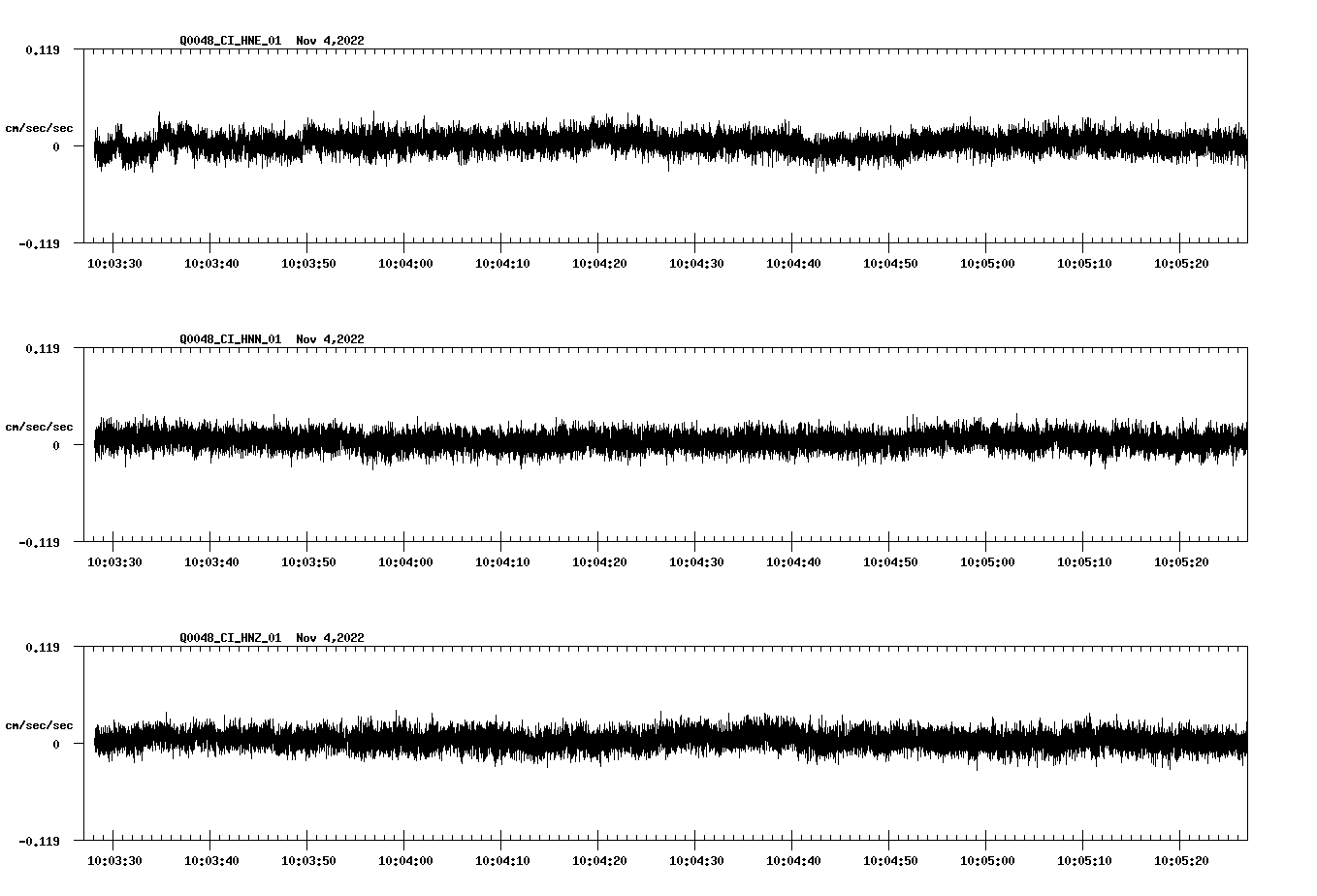This screenshot has width=1317, height=896.
Task: Click 10:03:40 time label under HNN plot
Action: click(211, 562)
